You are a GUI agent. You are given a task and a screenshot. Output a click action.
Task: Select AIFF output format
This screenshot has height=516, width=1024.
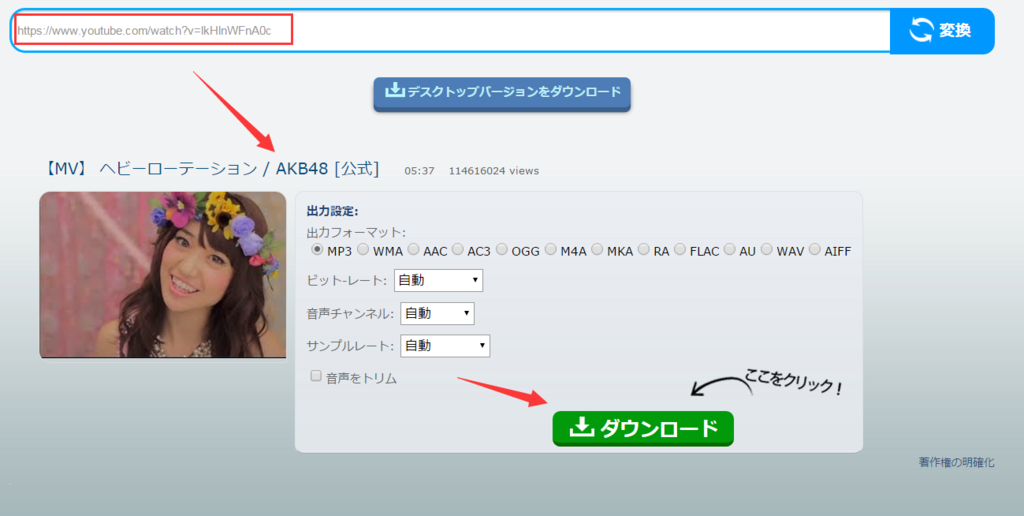pos(814,250)
